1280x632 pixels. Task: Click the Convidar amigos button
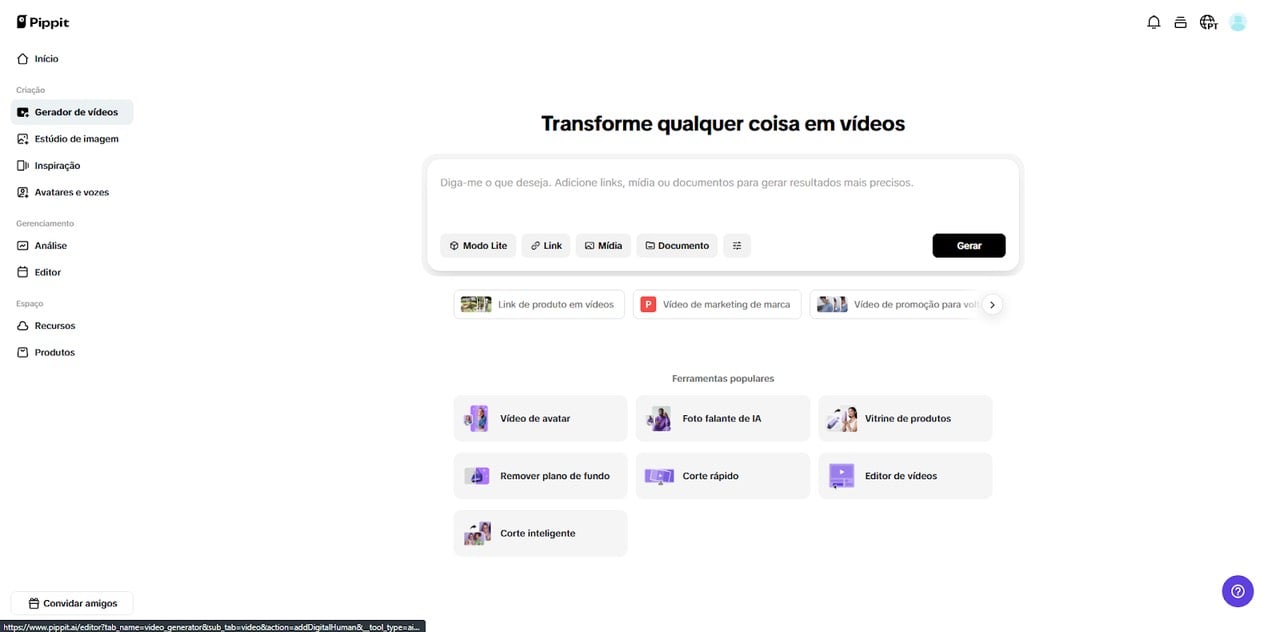tap(72, 604)
